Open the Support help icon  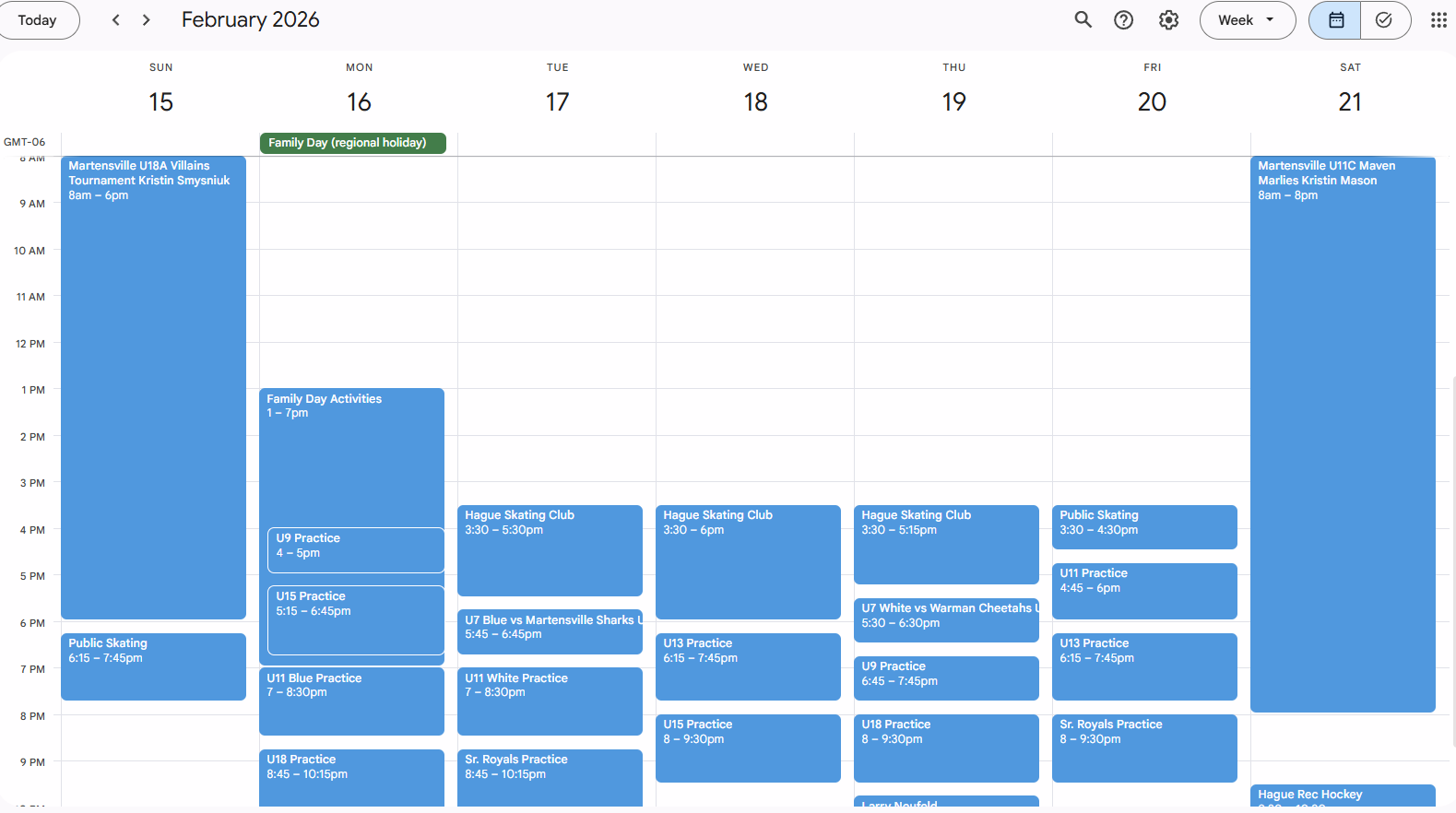[1123, 20]
